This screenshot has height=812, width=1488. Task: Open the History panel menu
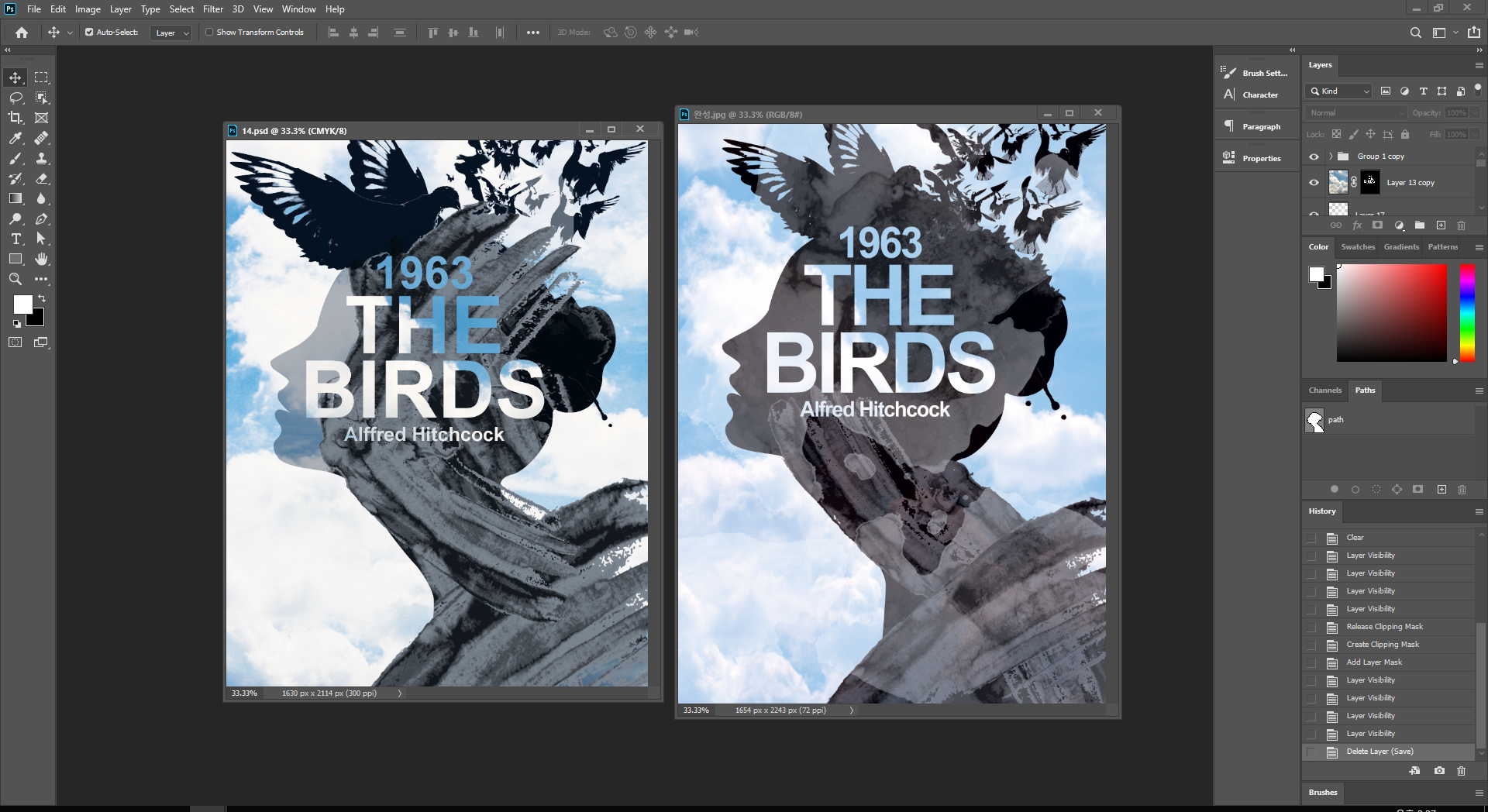pyautogui.click(x=1479, y=511)
